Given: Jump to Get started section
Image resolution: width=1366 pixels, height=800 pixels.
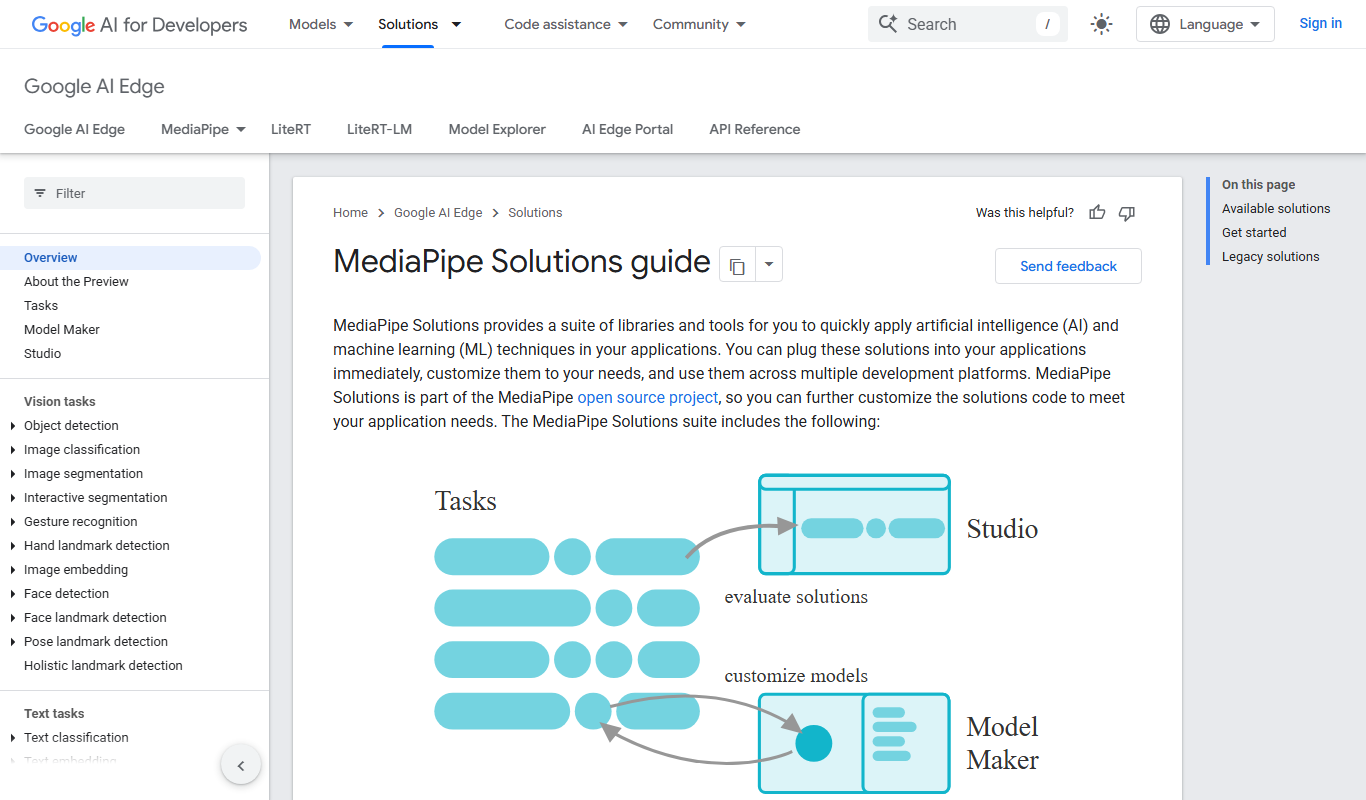Looking at the screenshot, I should (1254, 232).
